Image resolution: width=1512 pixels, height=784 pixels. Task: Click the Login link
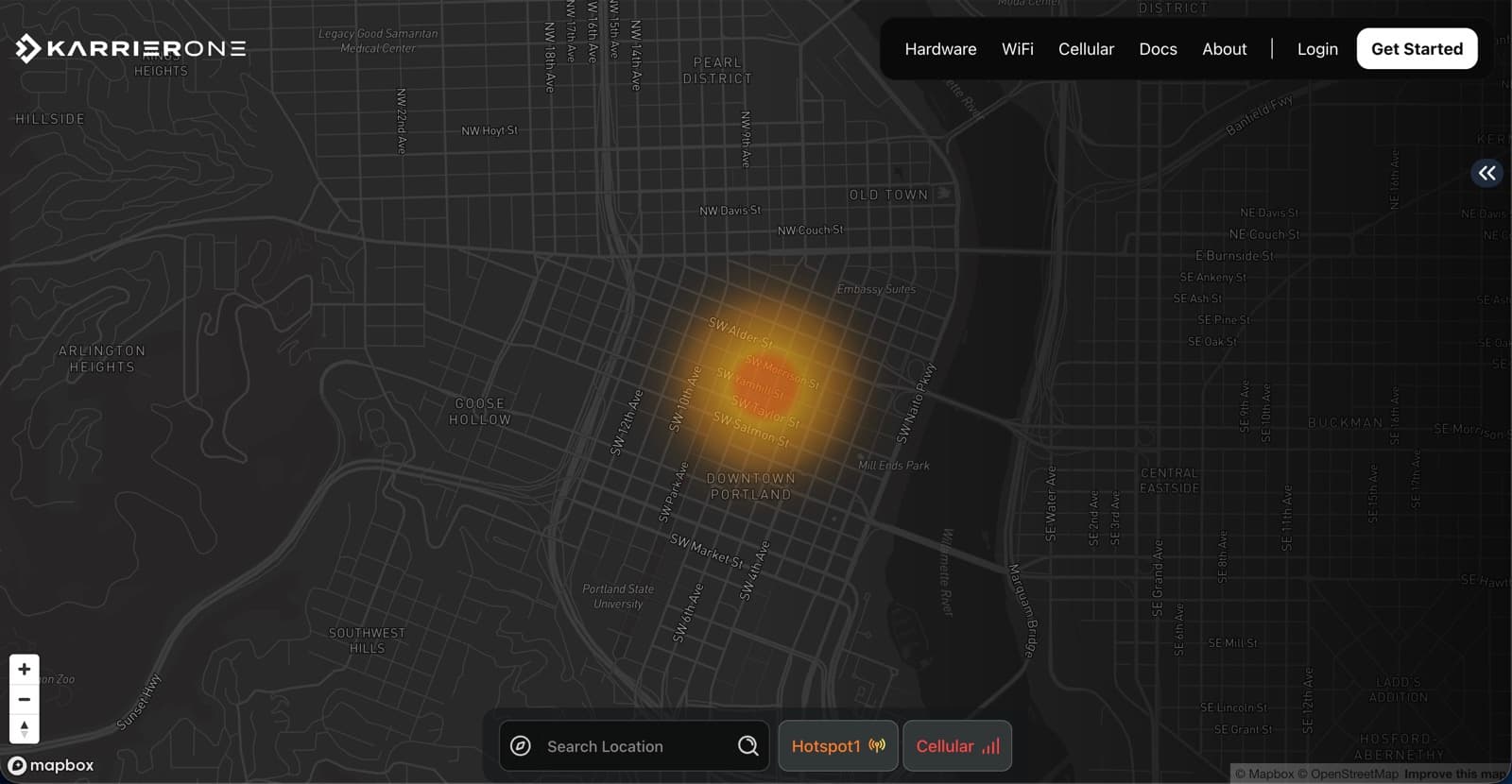click(x=1317, y=49)
